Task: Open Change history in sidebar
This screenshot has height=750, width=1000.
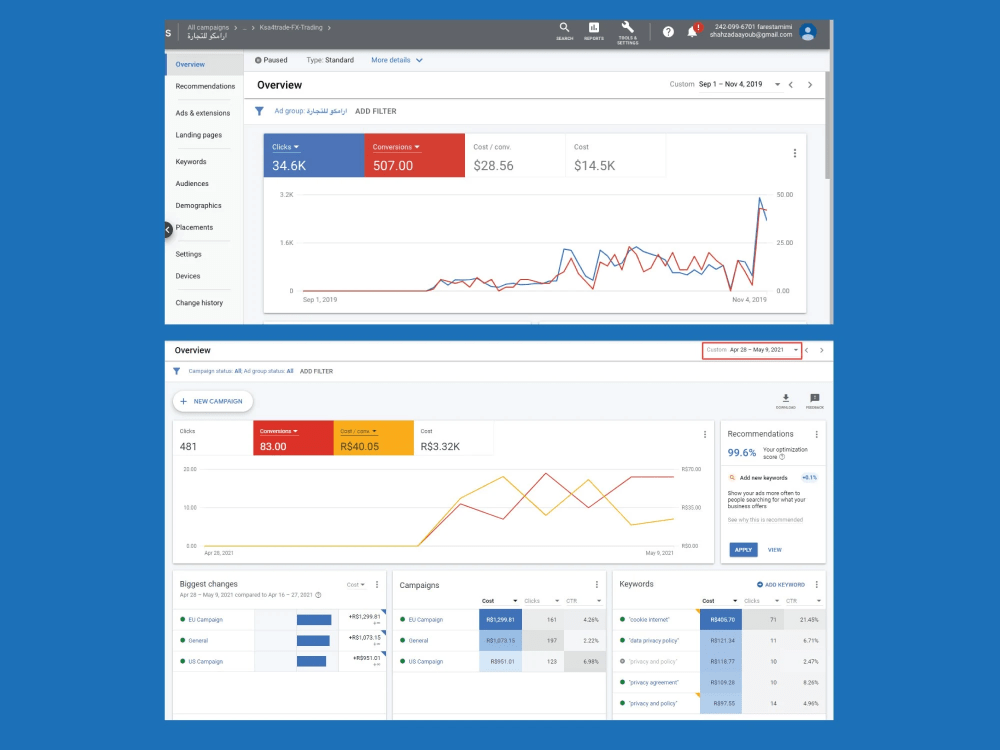Action: click(199, 303)
